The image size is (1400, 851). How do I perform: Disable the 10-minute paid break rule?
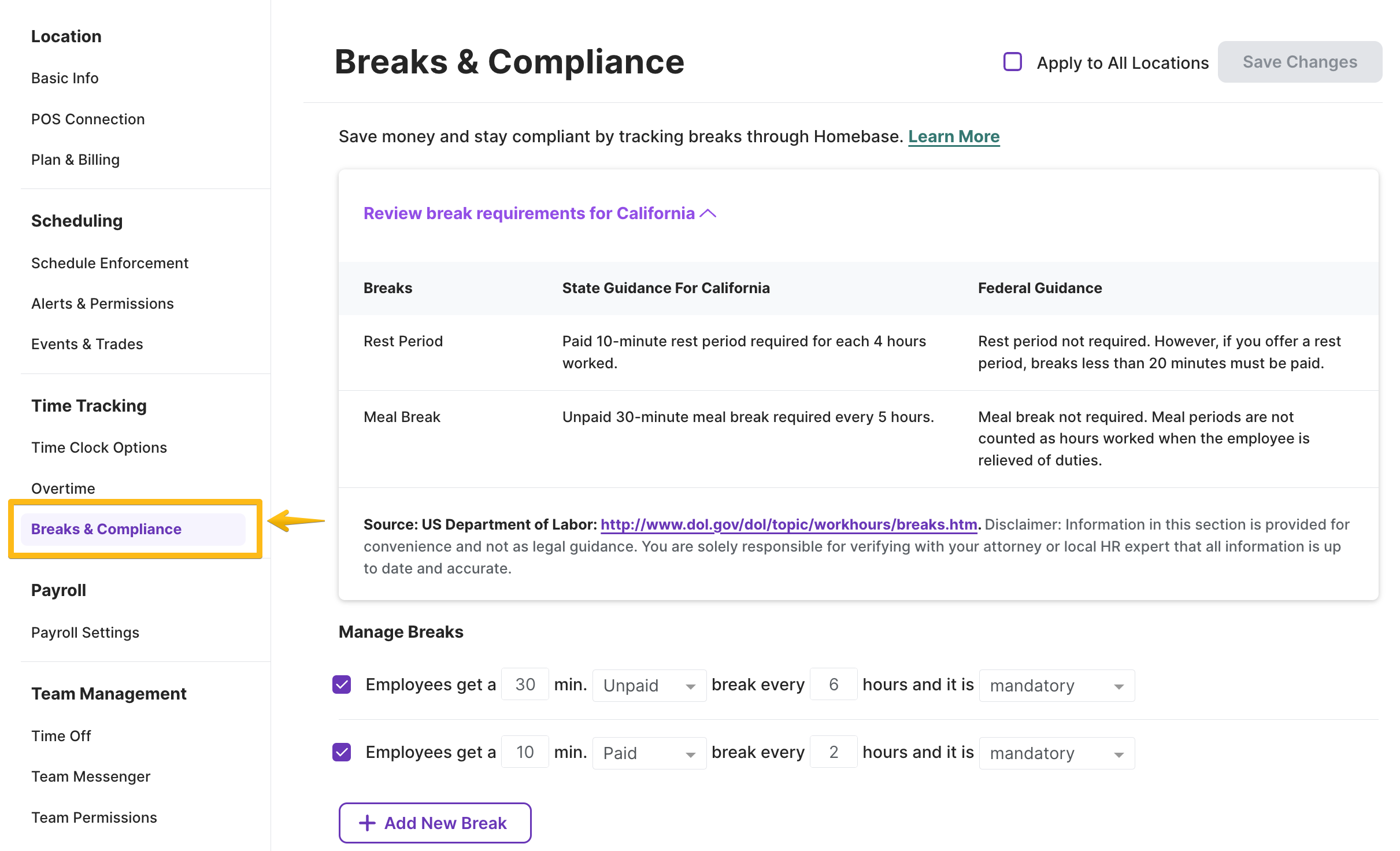pos(342,752)
